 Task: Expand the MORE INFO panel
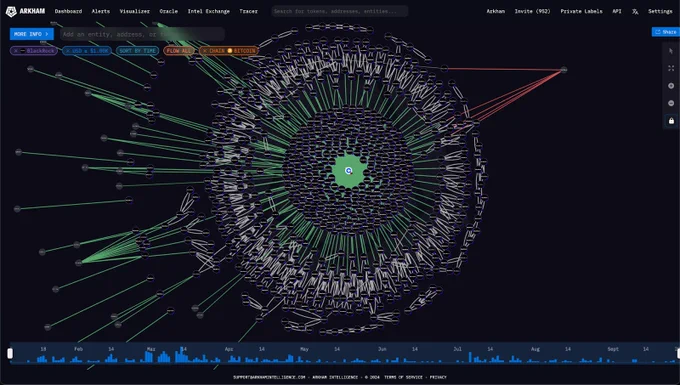tap(32, 34)
